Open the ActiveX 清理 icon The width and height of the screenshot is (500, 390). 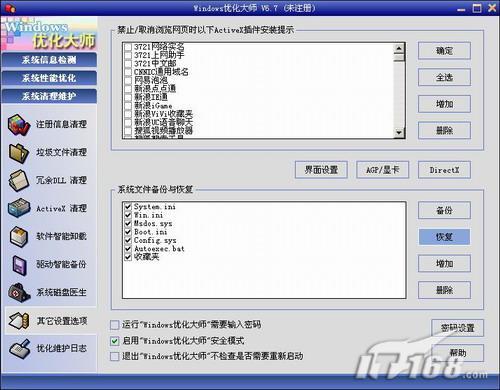(x=19, y=208)
